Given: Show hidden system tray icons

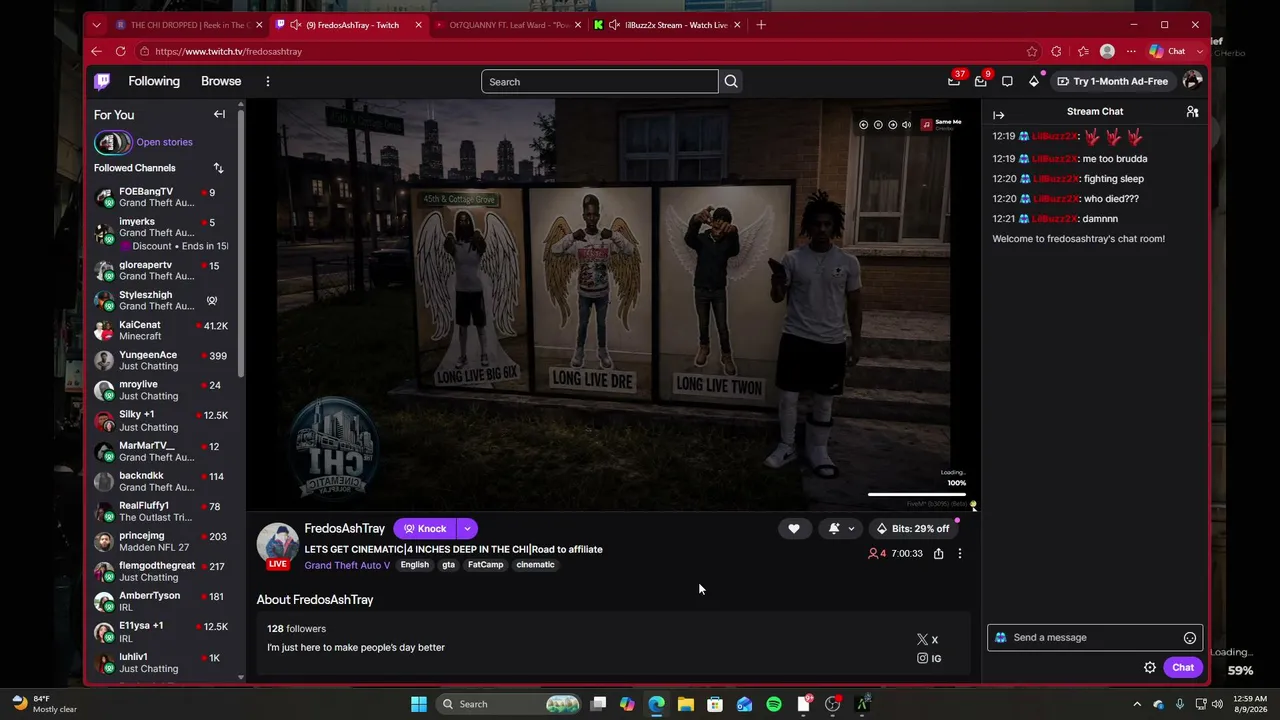Looking at the screenshot, I should click(x=1137, y=704).
